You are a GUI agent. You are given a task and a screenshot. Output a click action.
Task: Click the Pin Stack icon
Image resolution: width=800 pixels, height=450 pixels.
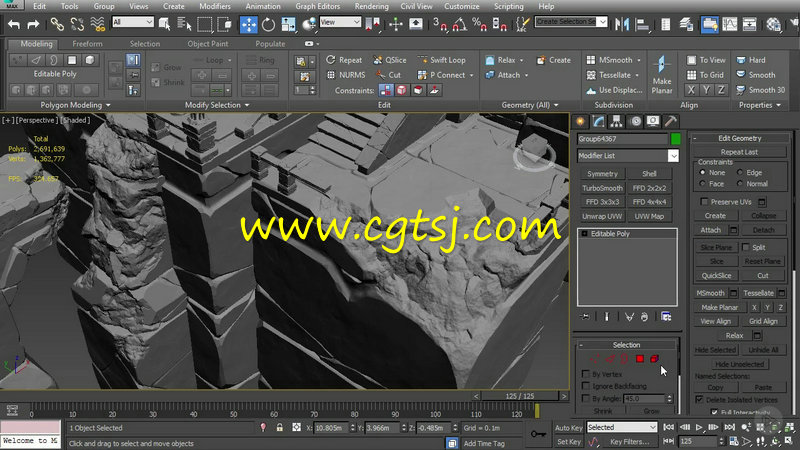coord(585,317)
